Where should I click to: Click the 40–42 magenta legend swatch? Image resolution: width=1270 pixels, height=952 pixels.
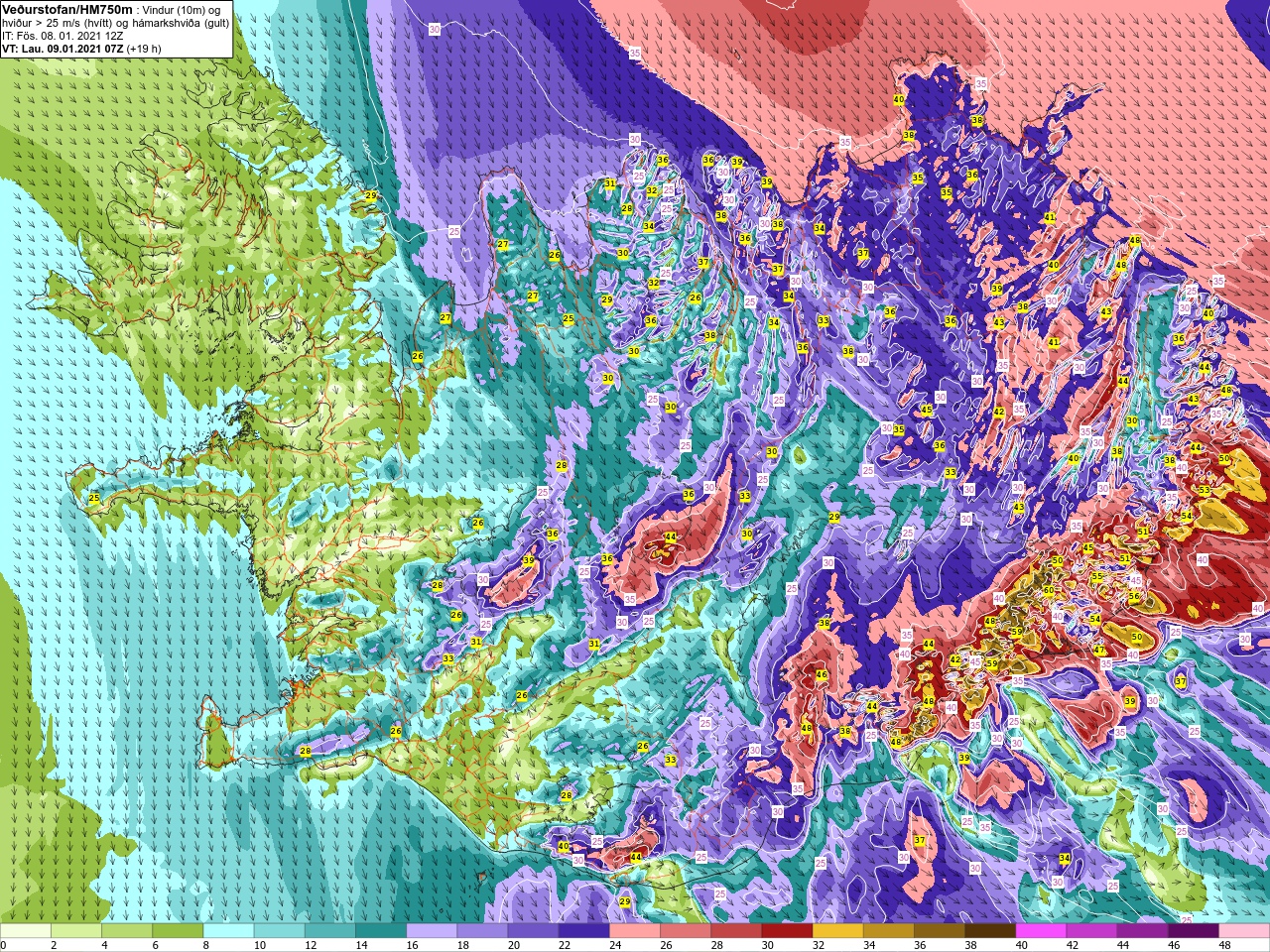[1042, 930]
